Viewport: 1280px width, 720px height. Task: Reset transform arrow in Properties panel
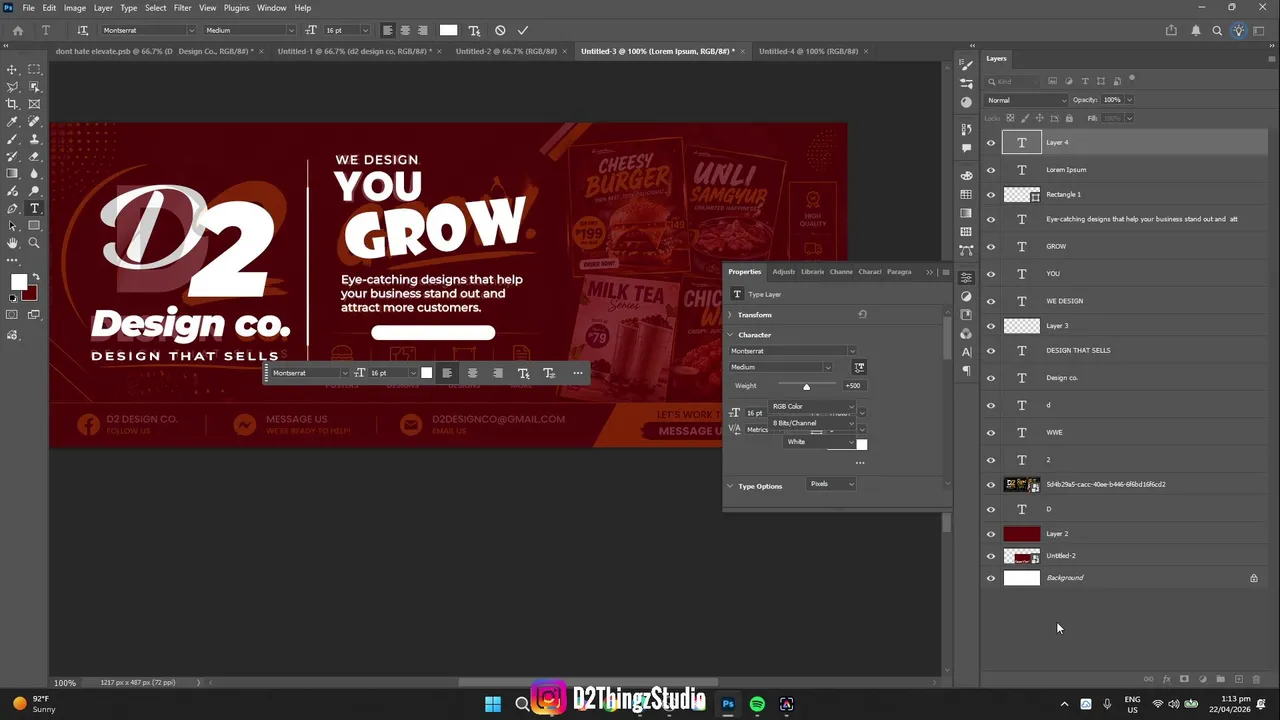862,315
